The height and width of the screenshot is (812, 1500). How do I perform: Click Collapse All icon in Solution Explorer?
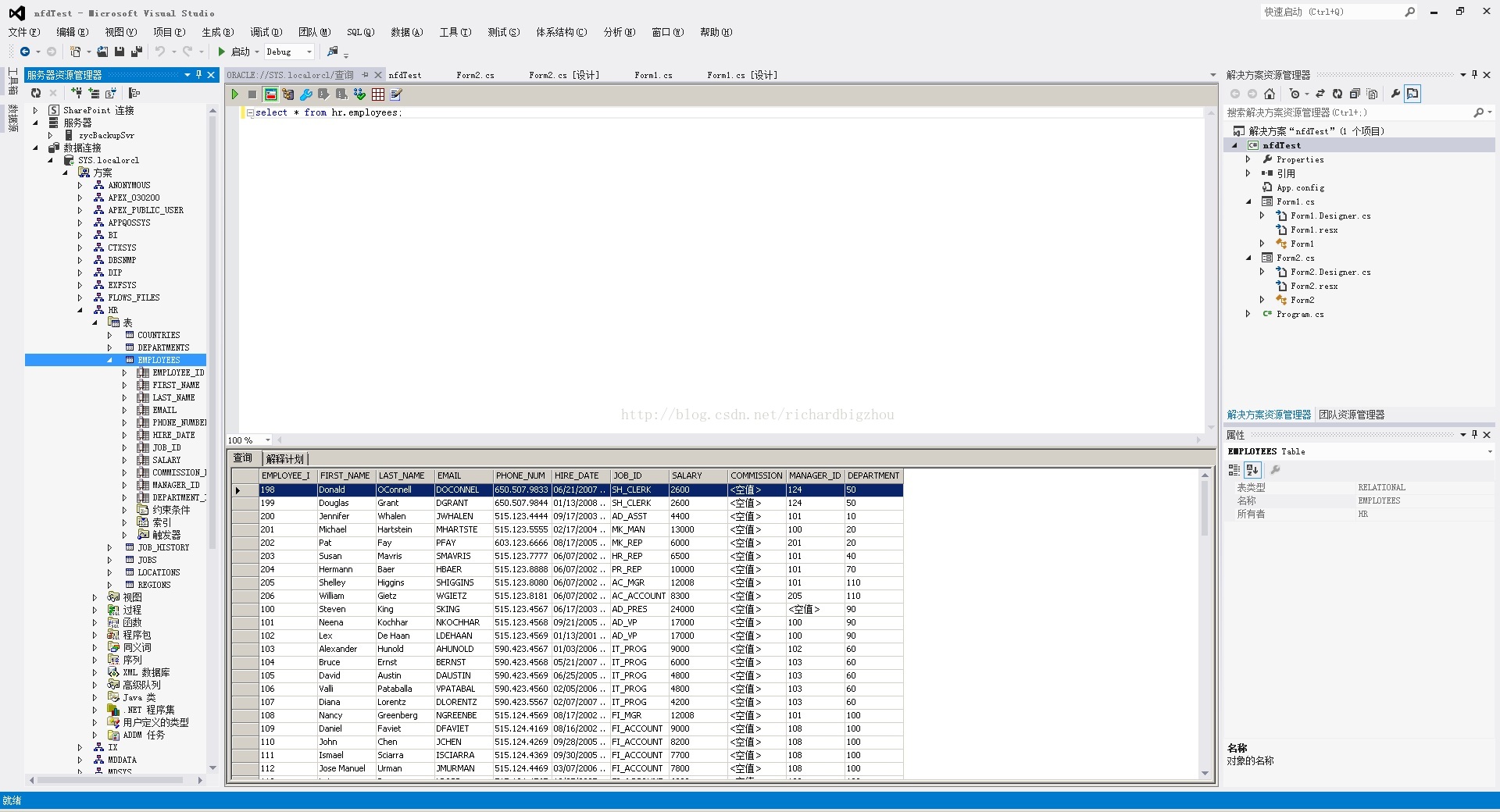pos(1355,94)
